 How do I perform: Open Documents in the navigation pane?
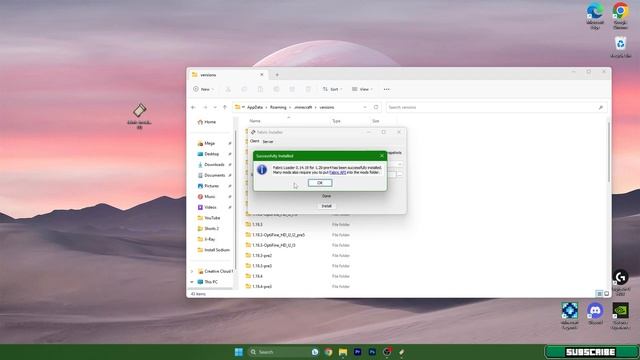click(x=212, y=175)
